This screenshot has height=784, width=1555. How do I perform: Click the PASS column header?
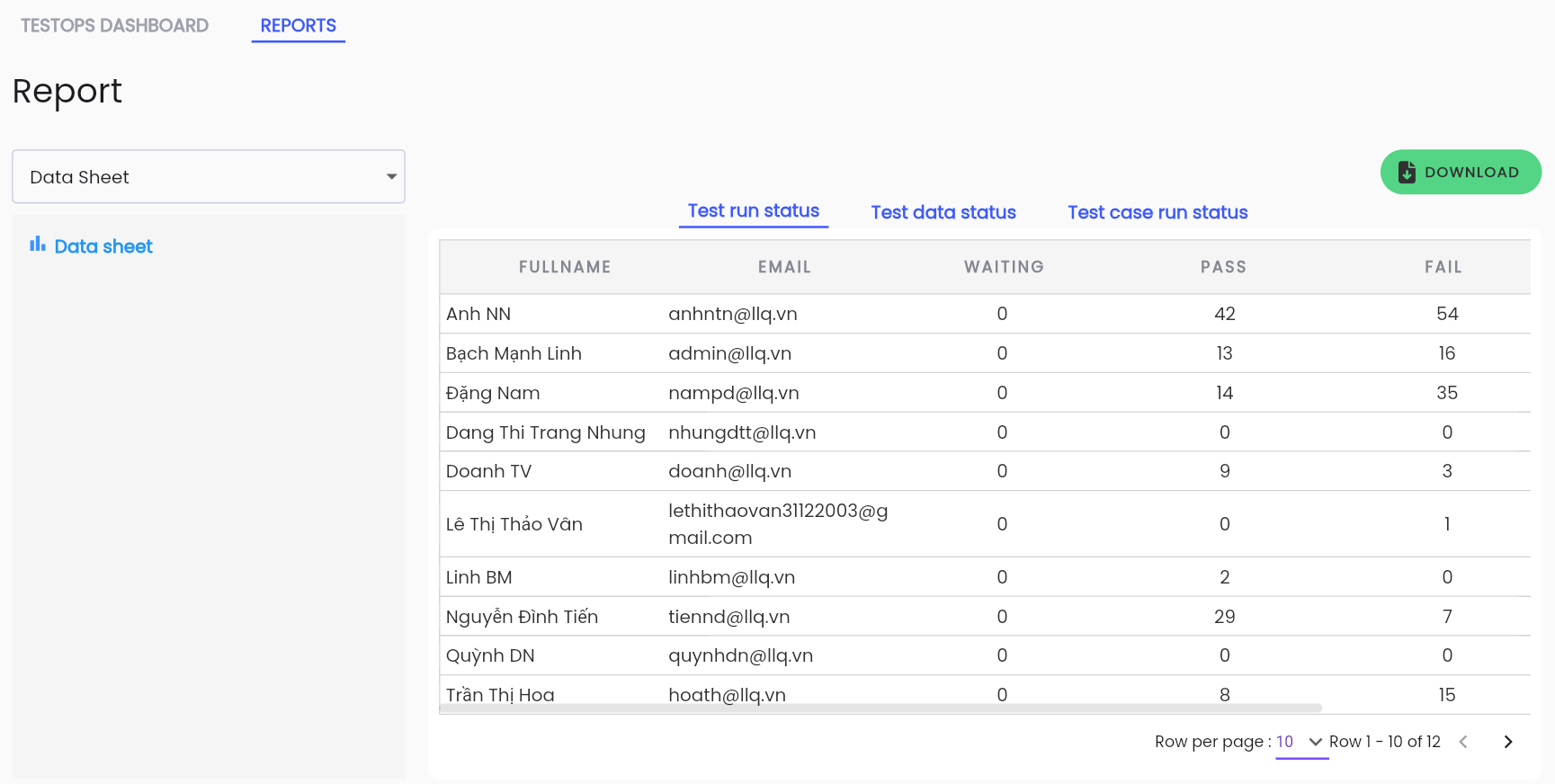[x=1223, y=267]
